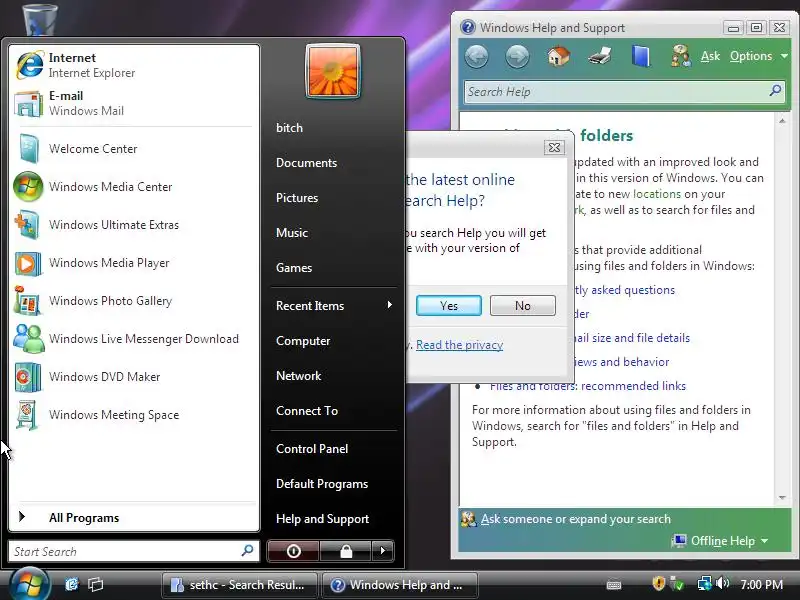Viewport: 800px width, 600px height.
Task: Open 'size and file details' help link
Action: pyautogui.click(x=632, y=338)
